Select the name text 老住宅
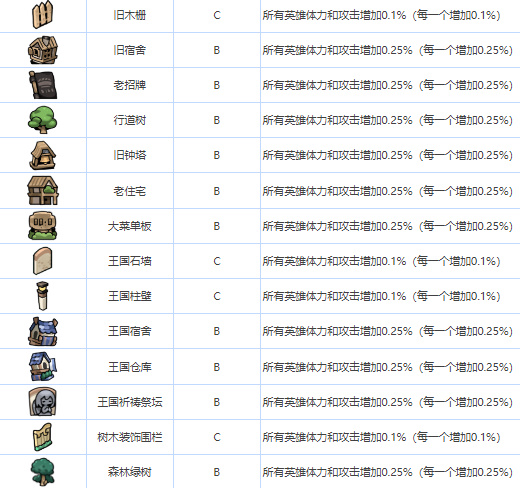 [130, 191]
